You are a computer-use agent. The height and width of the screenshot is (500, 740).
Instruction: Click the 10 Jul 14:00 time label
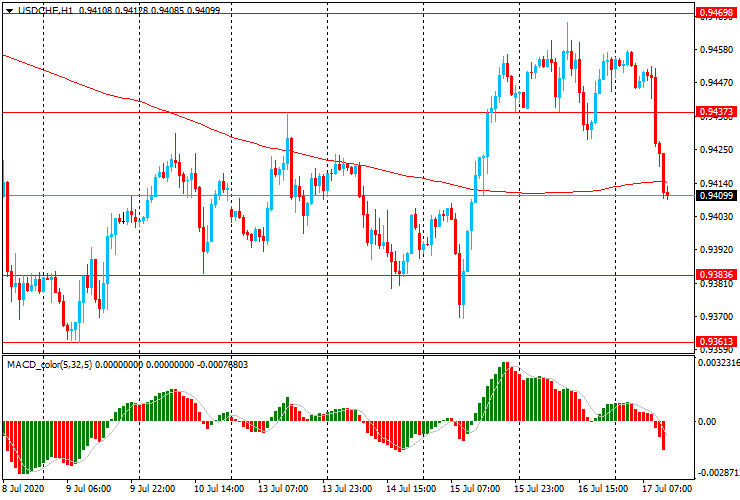tap(219, 489)
